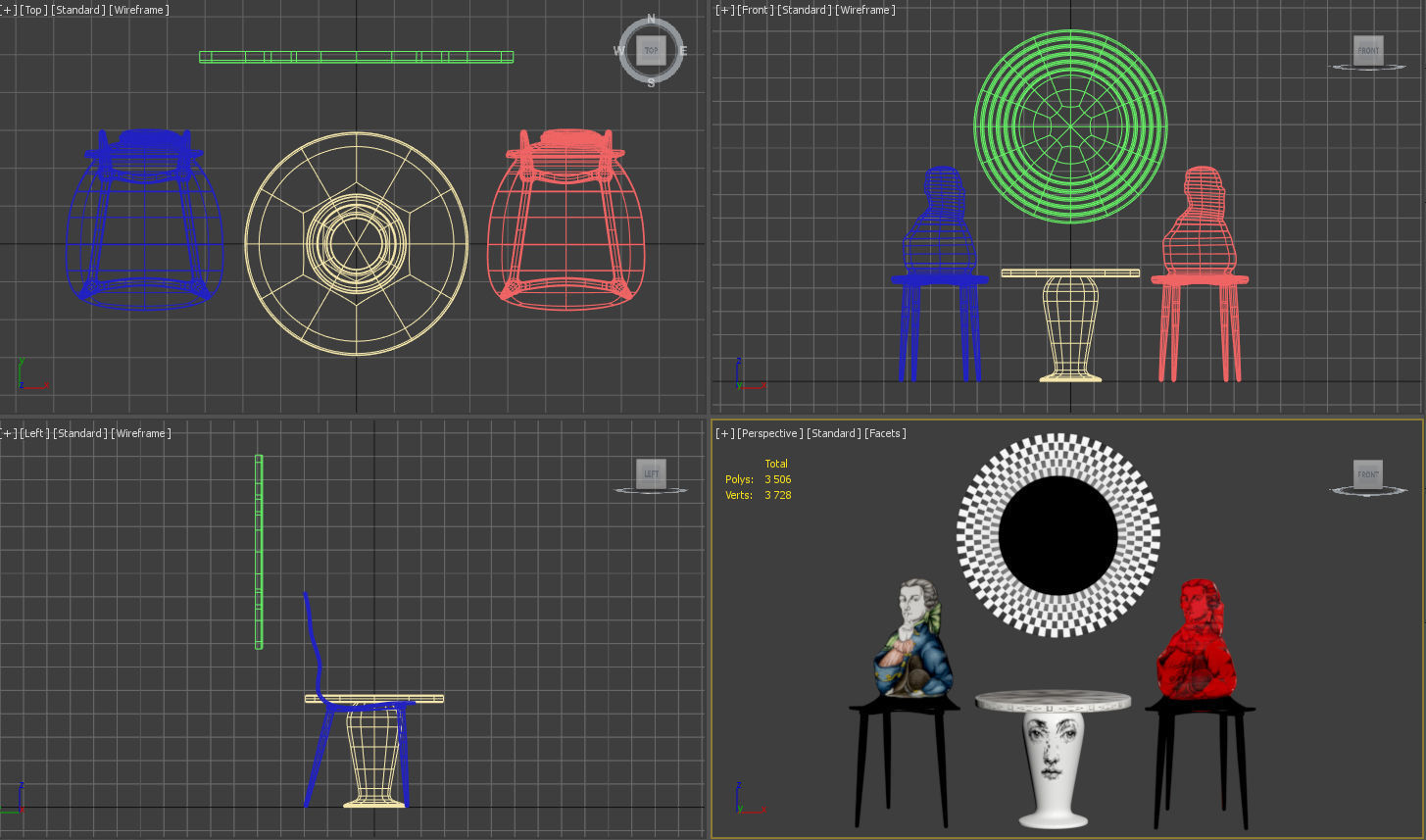Select the face-printed table in the Perspective viewport
The height and width of the screenshot is (840, 1426).
tap(1054, 759)
